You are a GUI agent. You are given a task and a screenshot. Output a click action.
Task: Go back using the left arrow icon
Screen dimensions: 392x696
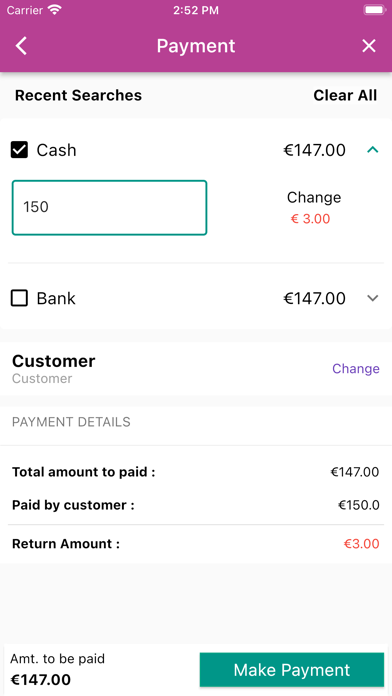(21, 46)
